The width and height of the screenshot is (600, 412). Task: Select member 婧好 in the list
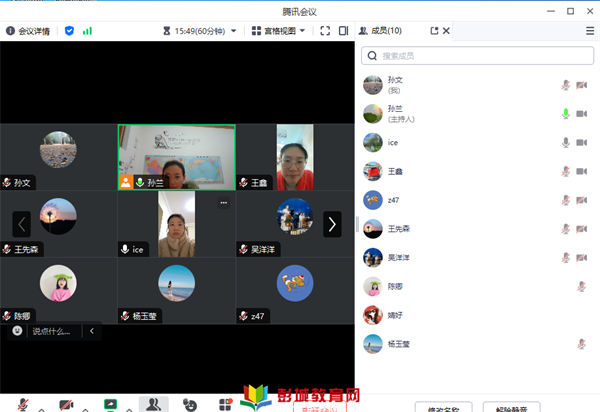[477, 315]
